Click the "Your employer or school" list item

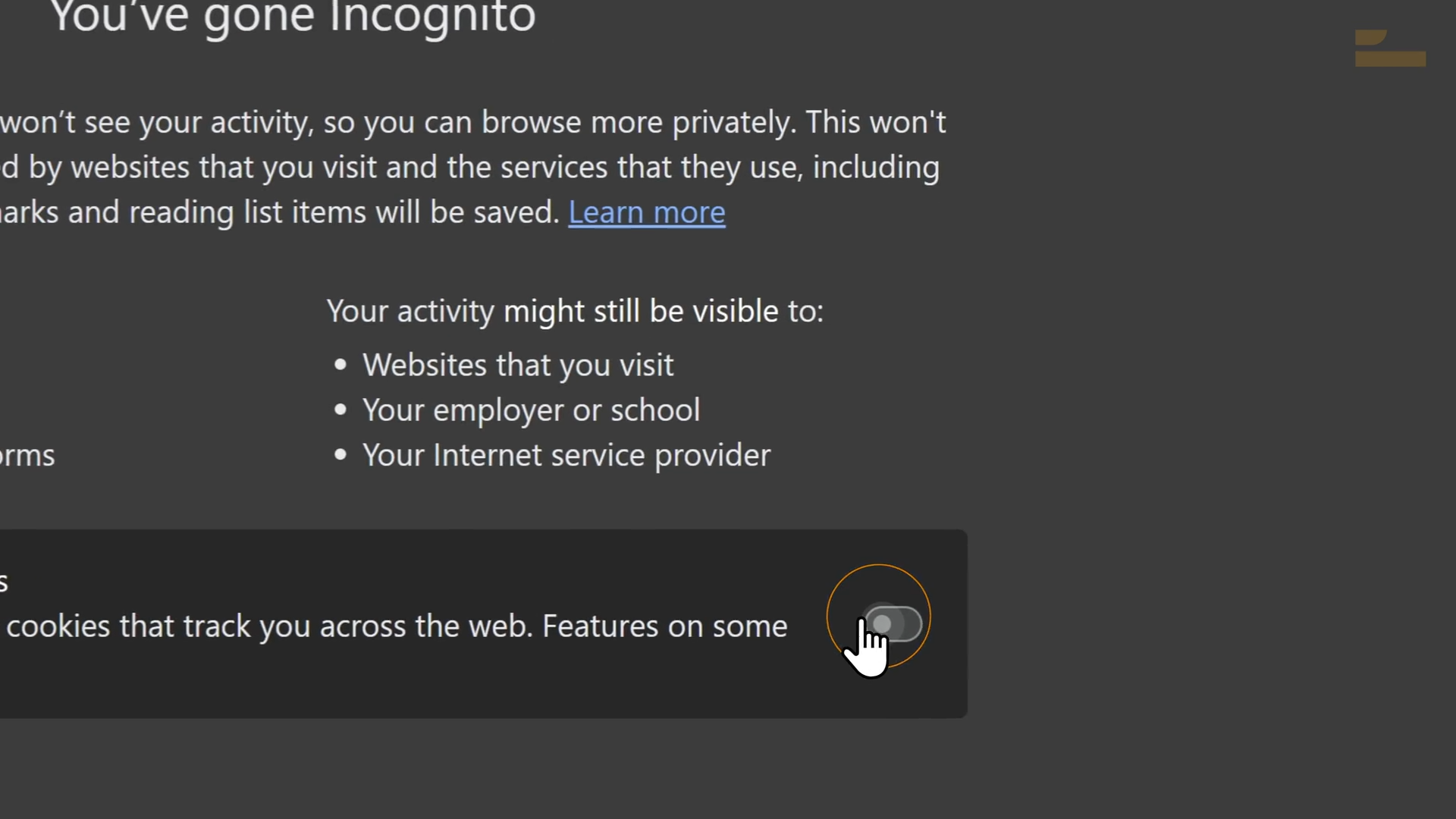point(531,410)
